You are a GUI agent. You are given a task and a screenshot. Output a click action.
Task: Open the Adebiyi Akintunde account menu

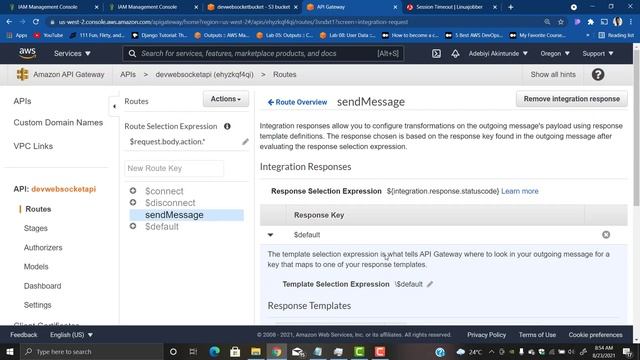pyautogui.click(x=498, y=53)
